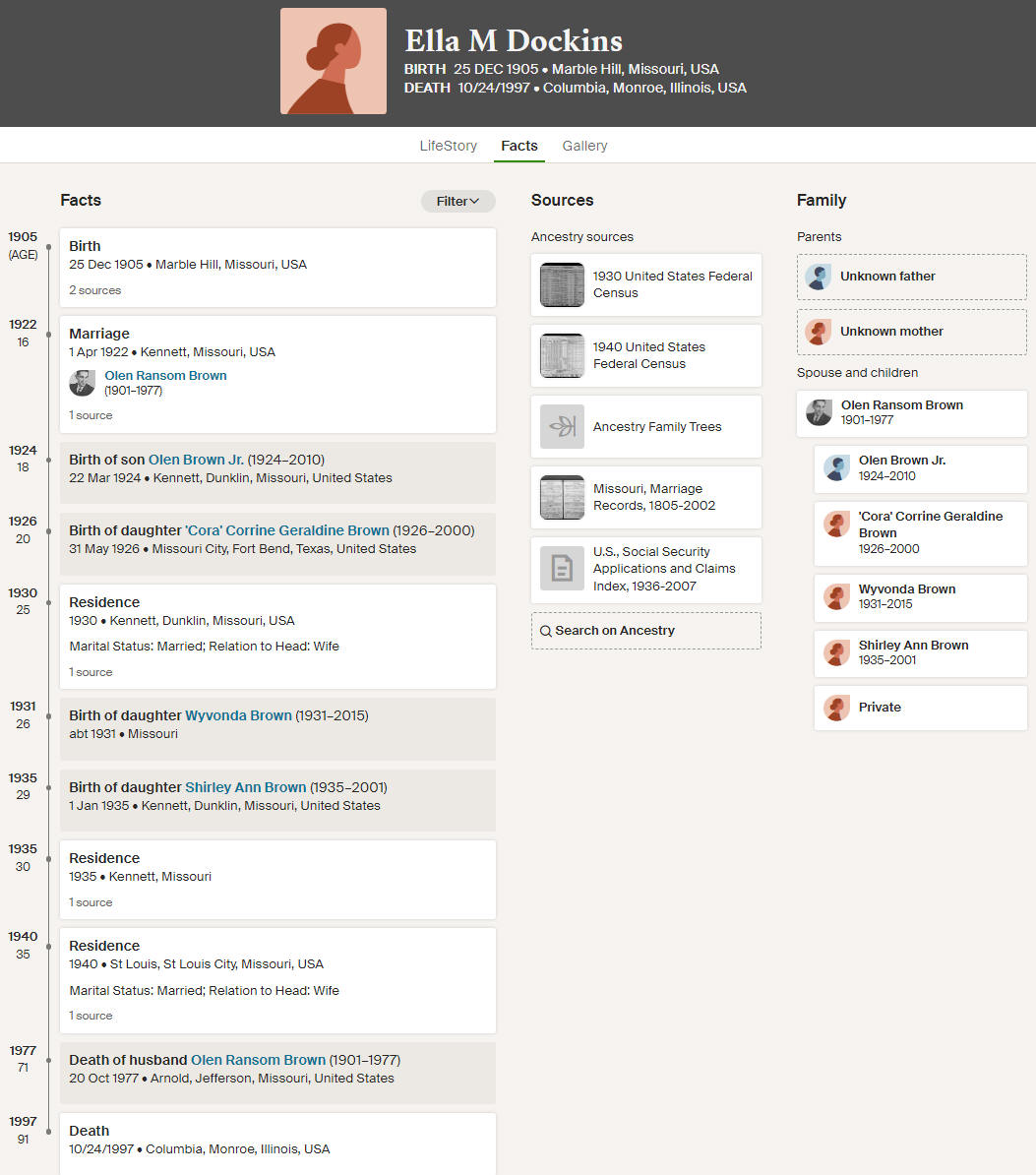Open Wyvonda Brown link in 1931 event
This screenshot has width=1036, height=1175.
(x=238, y=715)
